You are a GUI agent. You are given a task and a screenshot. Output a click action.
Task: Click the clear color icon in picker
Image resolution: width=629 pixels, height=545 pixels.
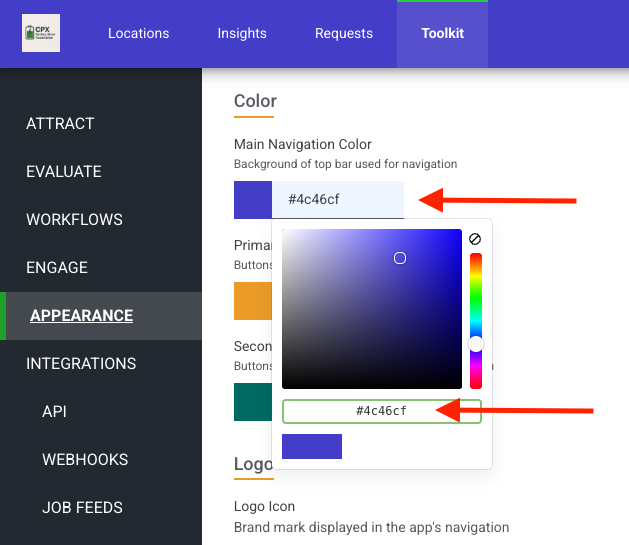click(475, 239)
